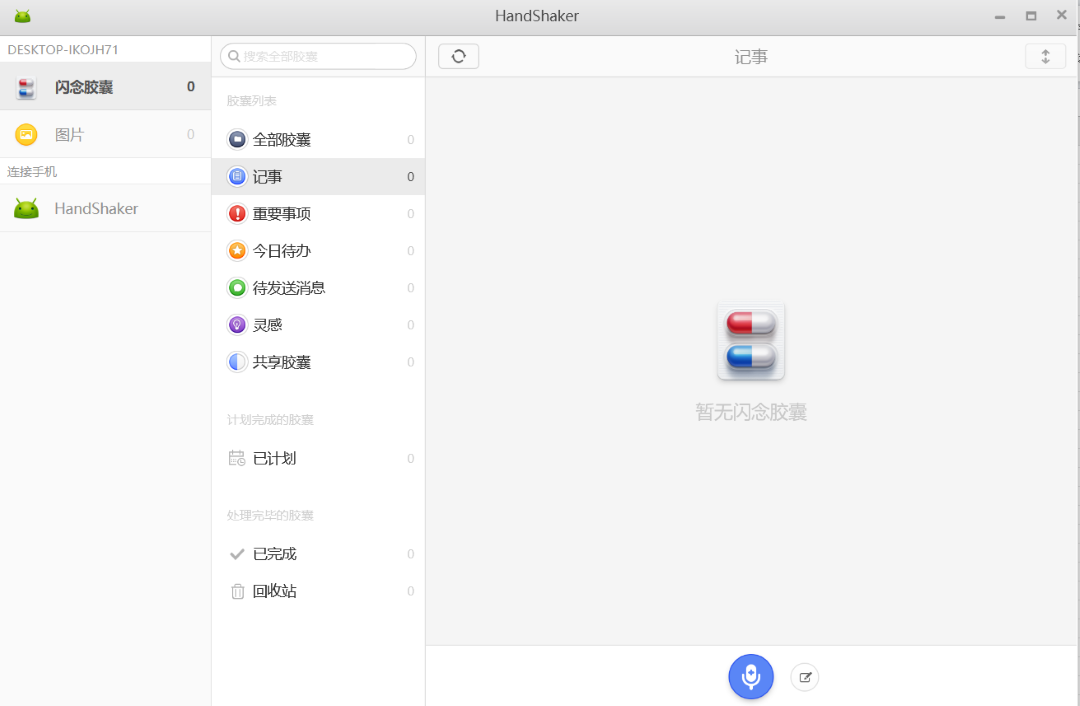The height and width of the screenshot is (706, 1080).
Task: Select the 共享胶囊 shared capsule icon
Action: click(x=237, y=361)
